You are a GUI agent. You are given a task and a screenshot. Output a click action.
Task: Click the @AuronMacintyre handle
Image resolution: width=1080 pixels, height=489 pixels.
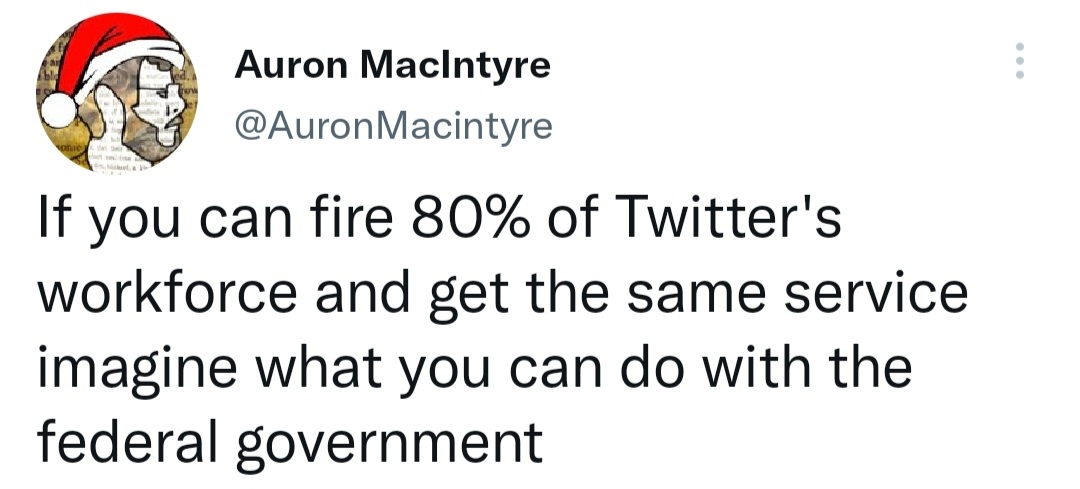click(x=391, y=127)
